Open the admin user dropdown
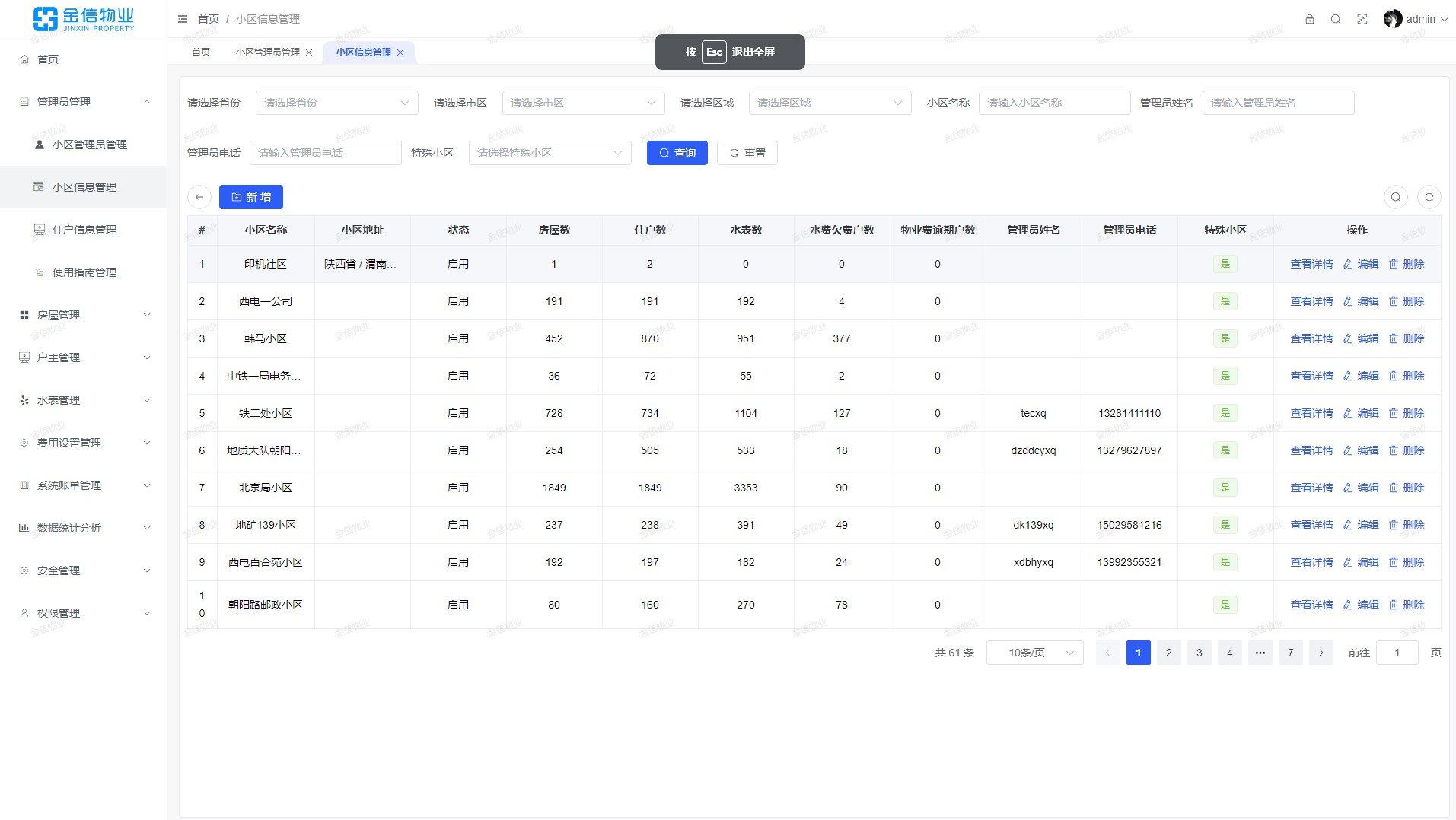1456x820 pixels. coord(1416,19)
